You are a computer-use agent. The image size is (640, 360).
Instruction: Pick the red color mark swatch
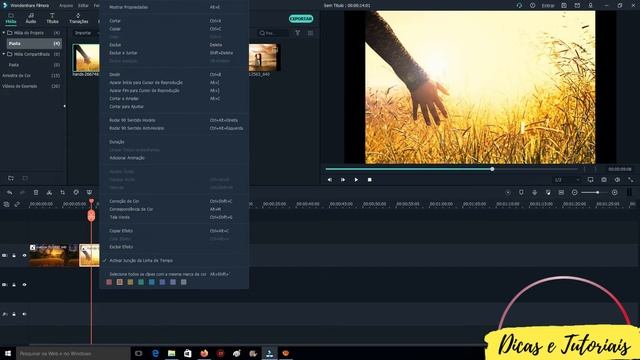click(x=109, y=282)
